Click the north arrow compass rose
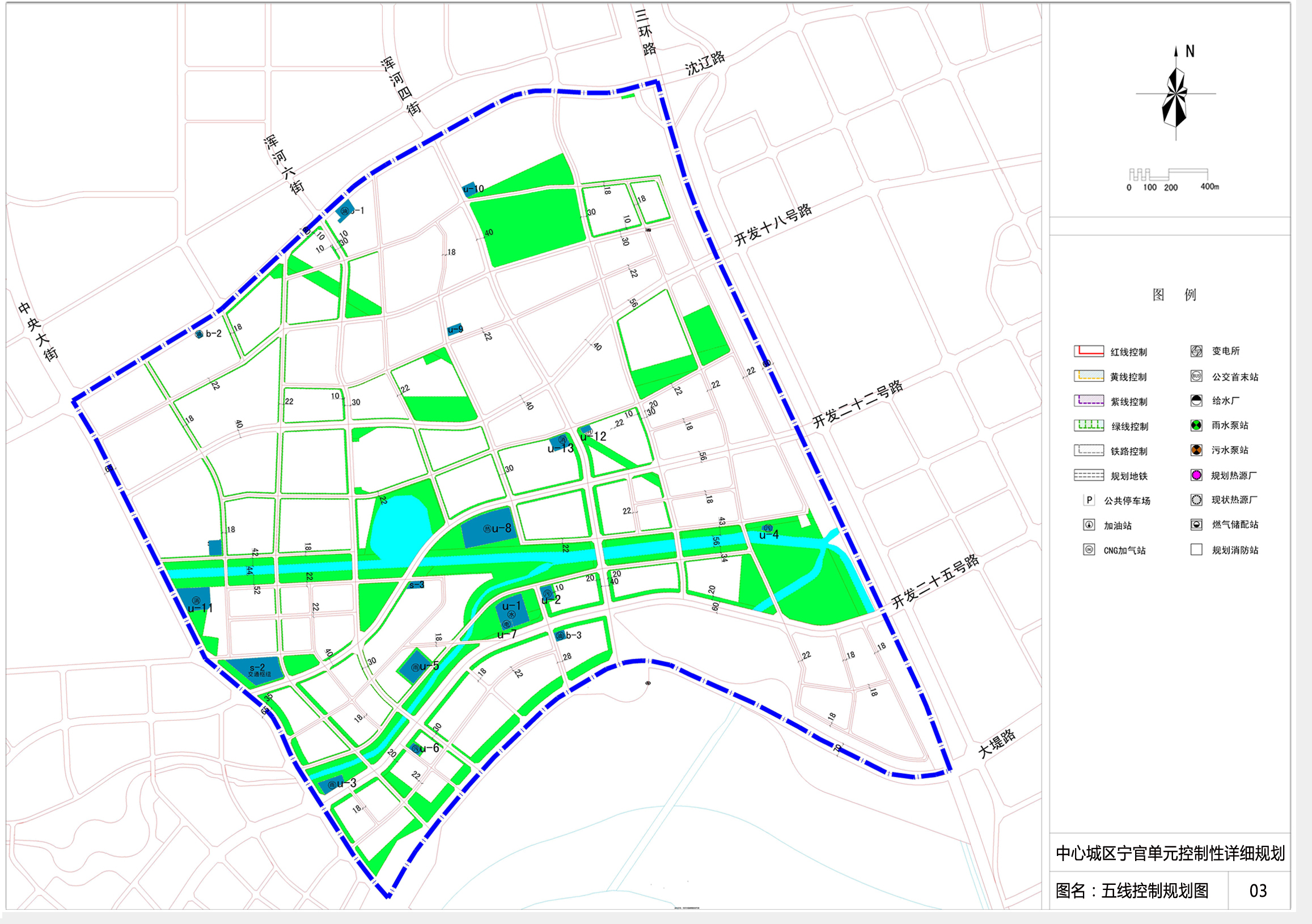The height and width of the screenshot is (924, 1312). click(1175, 94)
